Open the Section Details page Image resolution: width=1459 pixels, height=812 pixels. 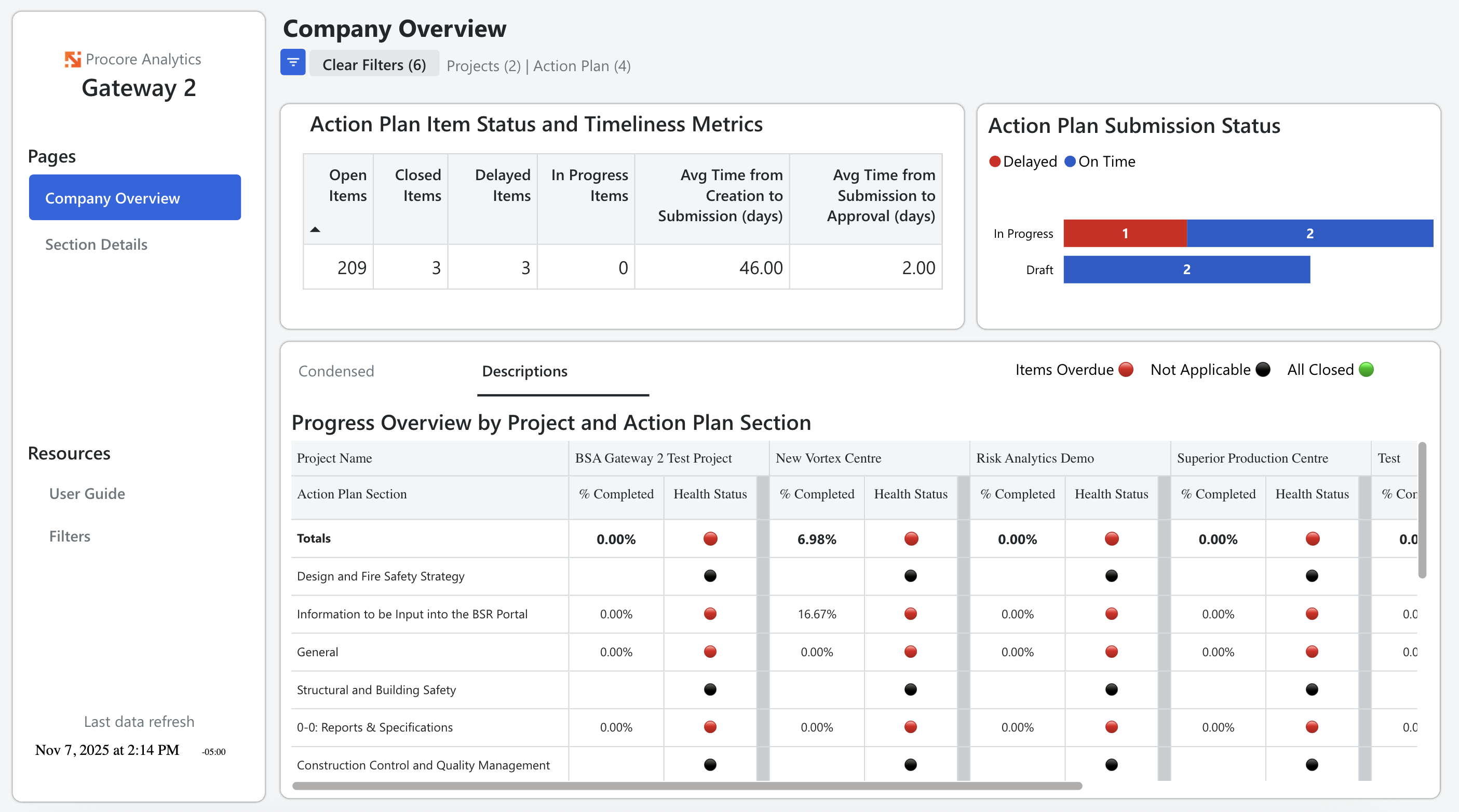(x=96, y=244)
